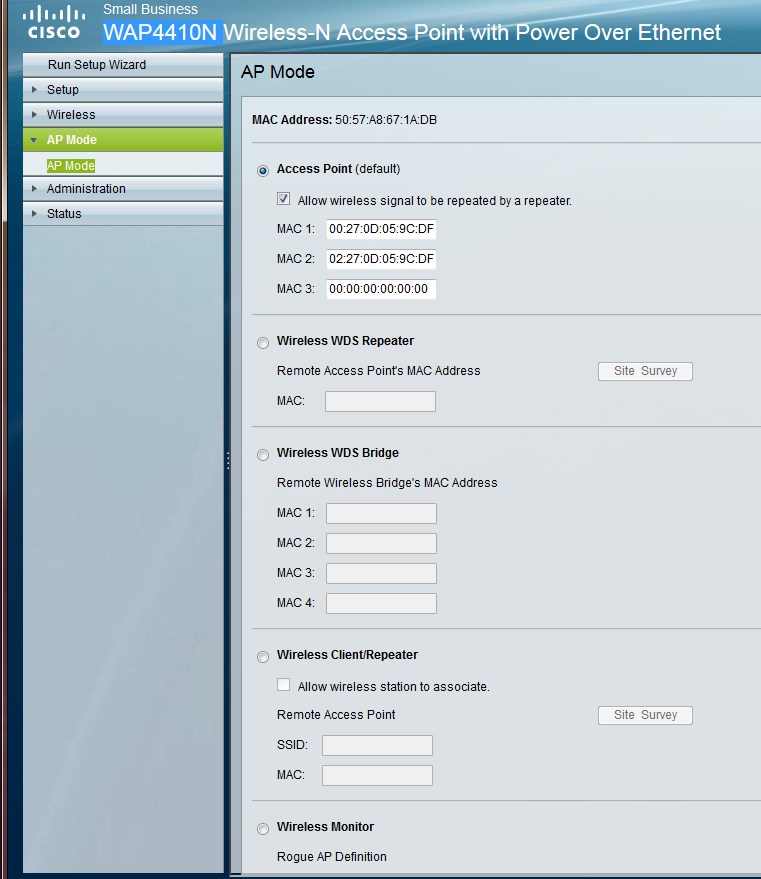761x879 pixels.
Task: Click the Remote Access Point's MAC Address label
Action: click(378, 371)
